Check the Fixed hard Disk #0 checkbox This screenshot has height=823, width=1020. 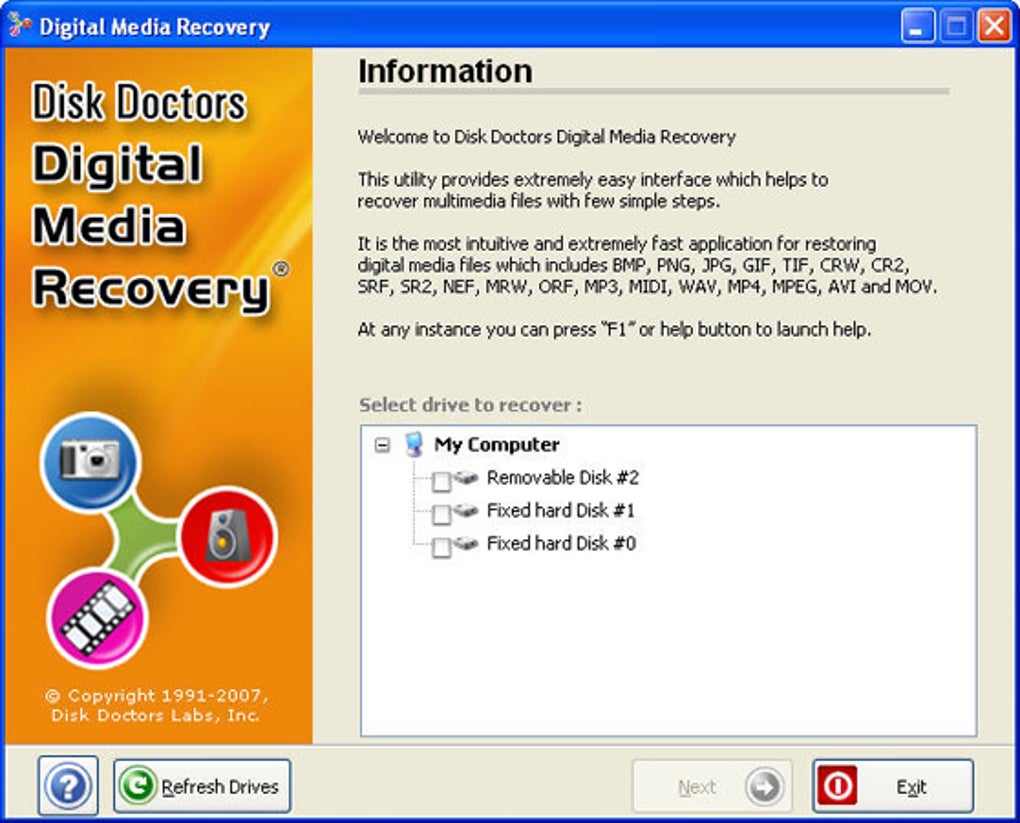click(441, 548)
